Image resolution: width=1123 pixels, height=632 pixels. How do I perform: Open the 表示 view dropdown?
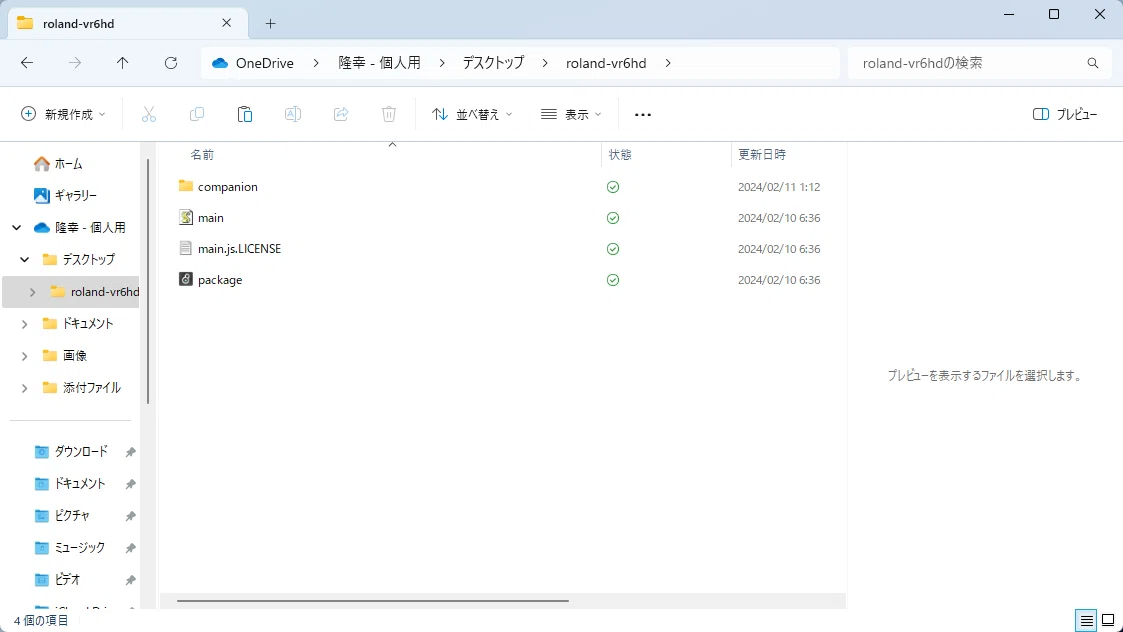click(x=571, y=115)
